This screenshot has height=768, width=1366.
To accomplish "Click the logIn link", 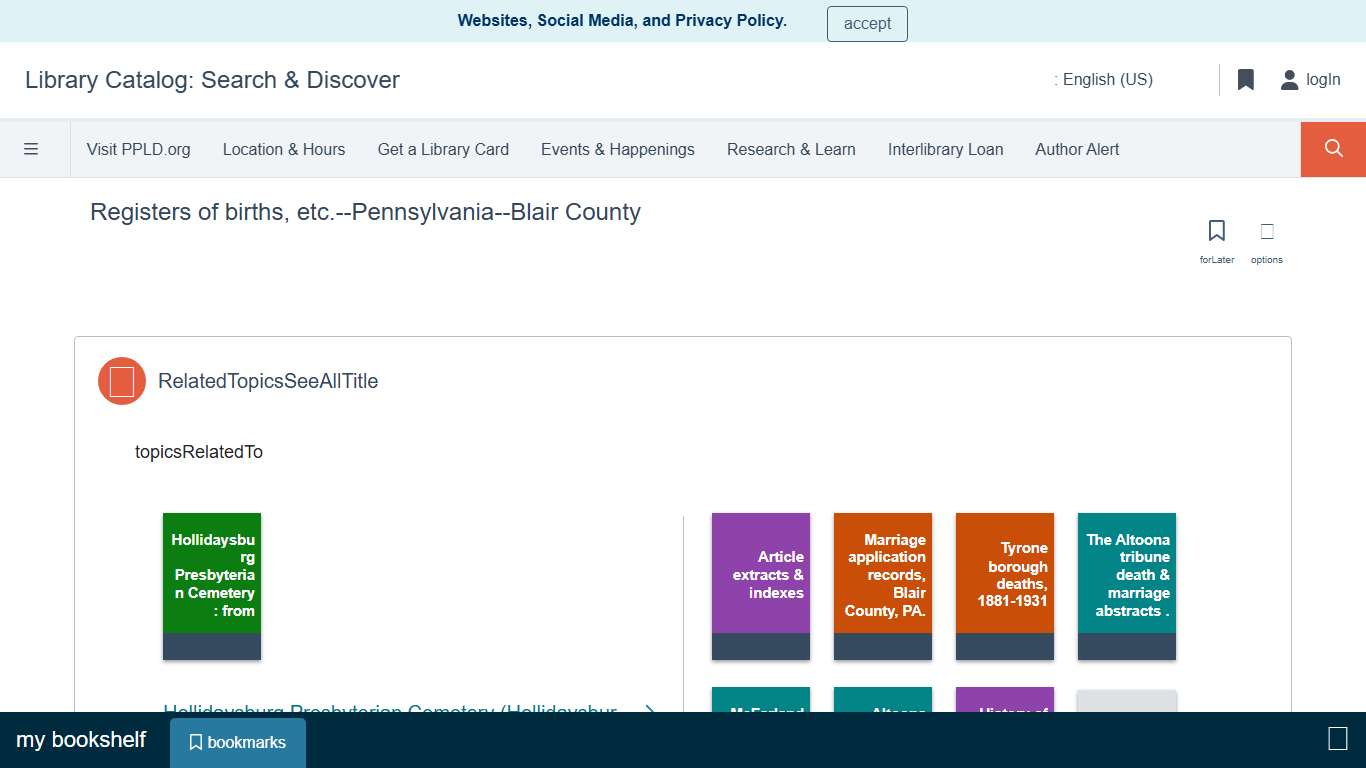I will pyautogui.click(x=1323, y=79).
